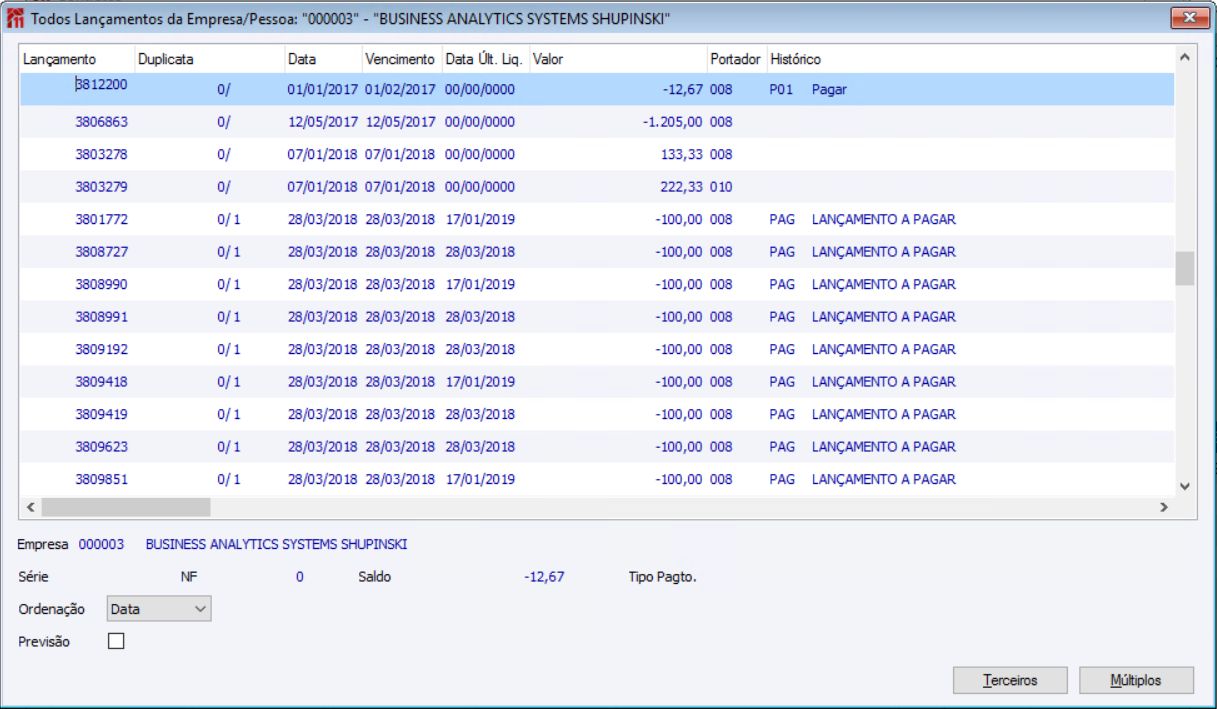The height and width of the screenshot is (709, 1217).
Task: Close the Todos Lançamentos window
Action: (1189, 17)
